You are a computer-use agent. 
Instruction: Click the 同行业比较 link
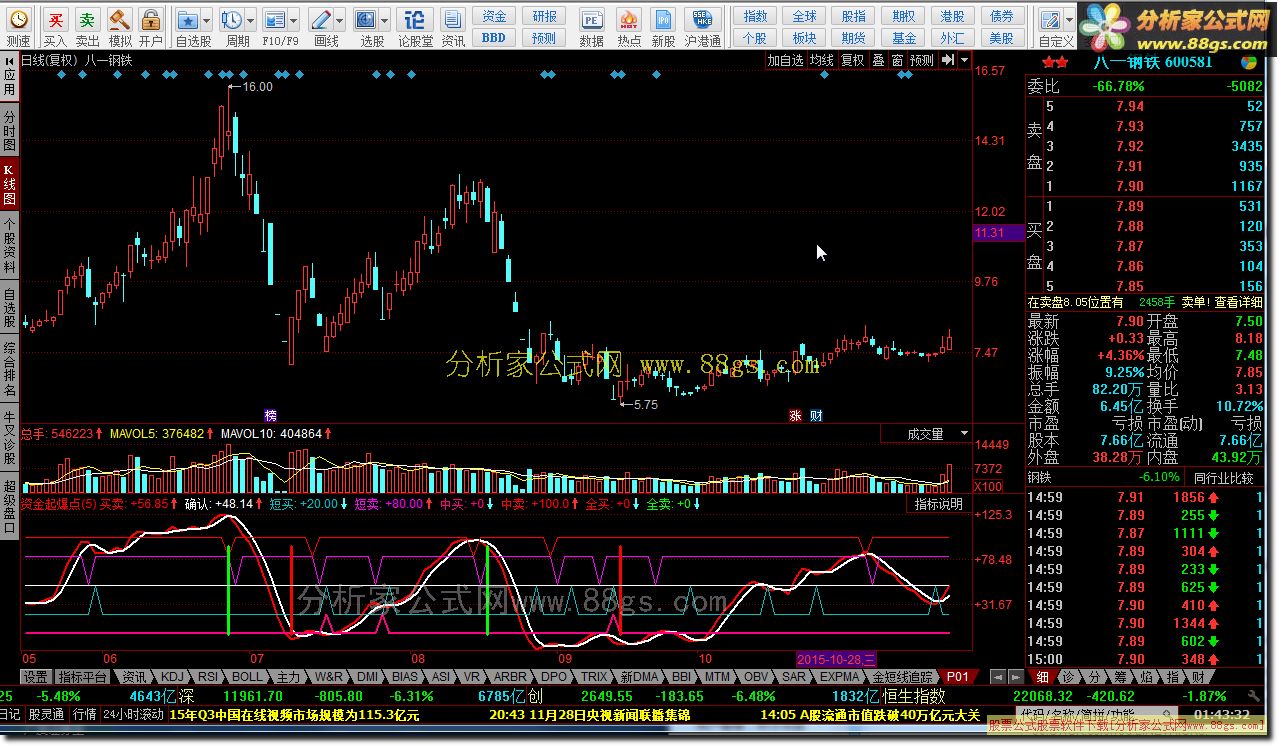pos(1224,478)
